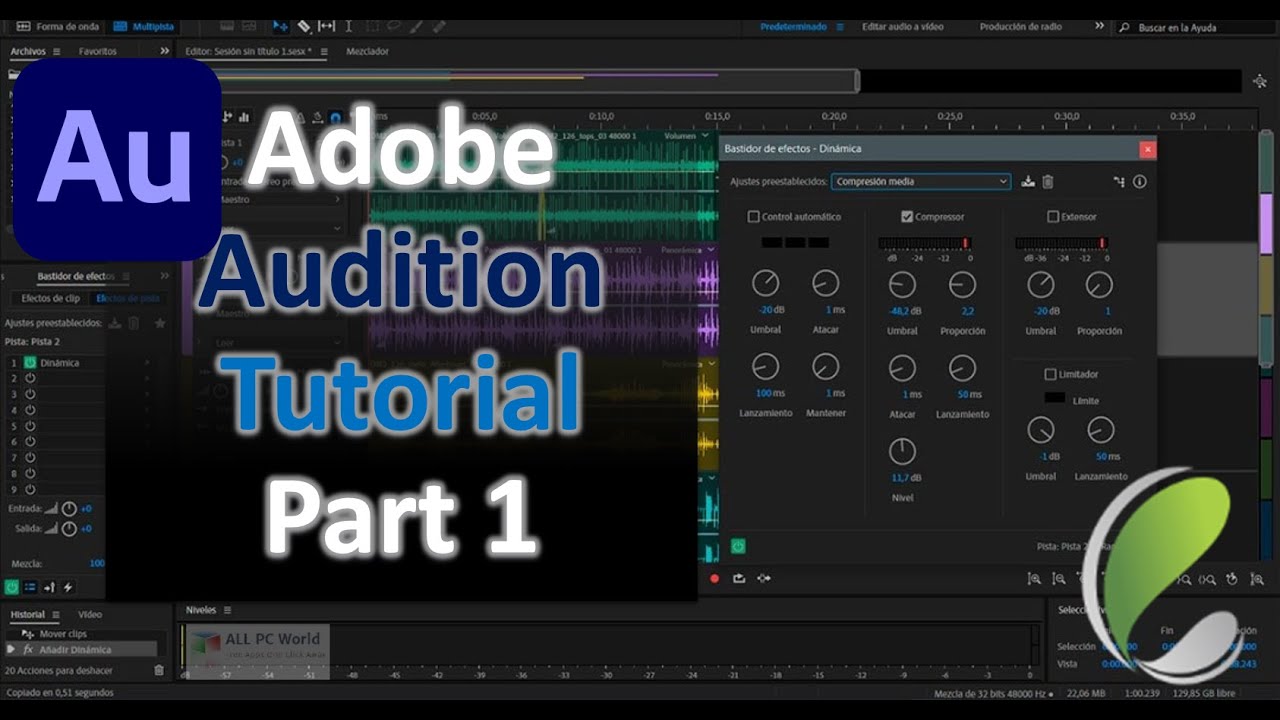This screenshot has height=720, width=1280.
Task: Click the lightning Apply icon in effects rack
Action: (x=68, y=587)
